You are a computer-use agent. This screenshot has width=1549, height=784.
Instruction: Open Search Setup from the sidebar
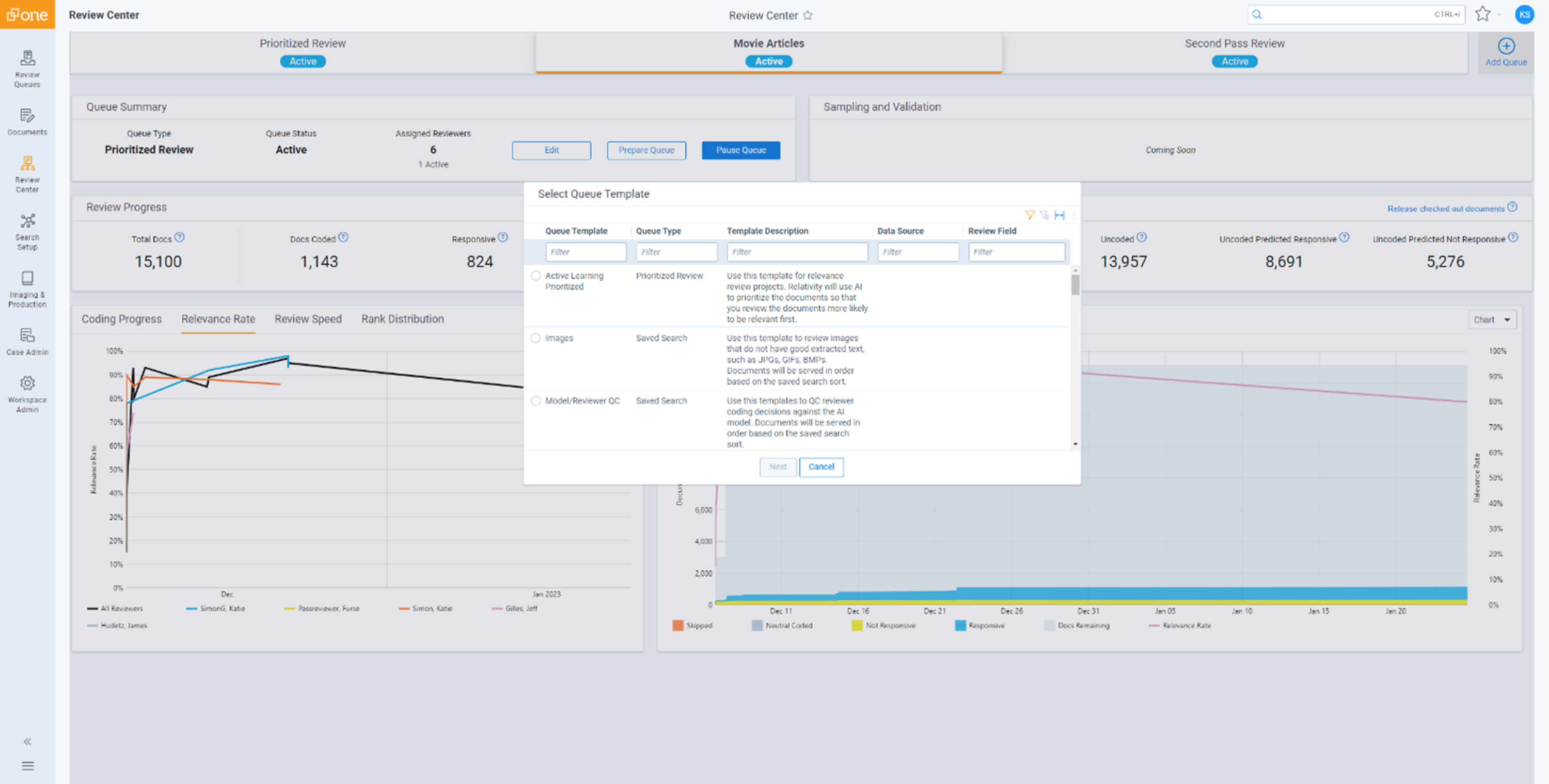(27, 230)
